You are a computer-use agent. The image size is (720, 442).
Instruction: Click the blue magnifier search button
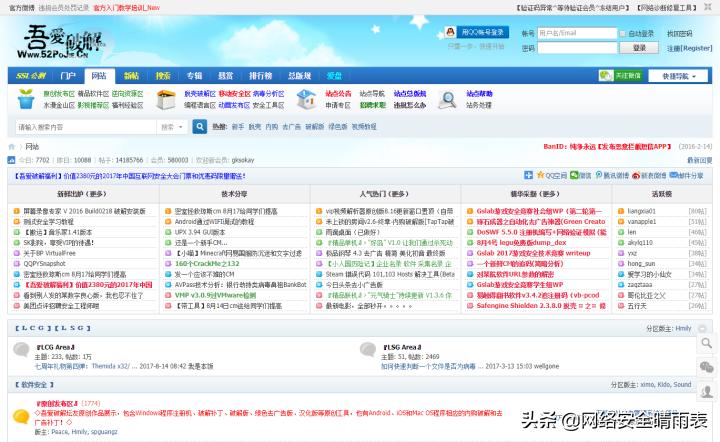[199, 127]
